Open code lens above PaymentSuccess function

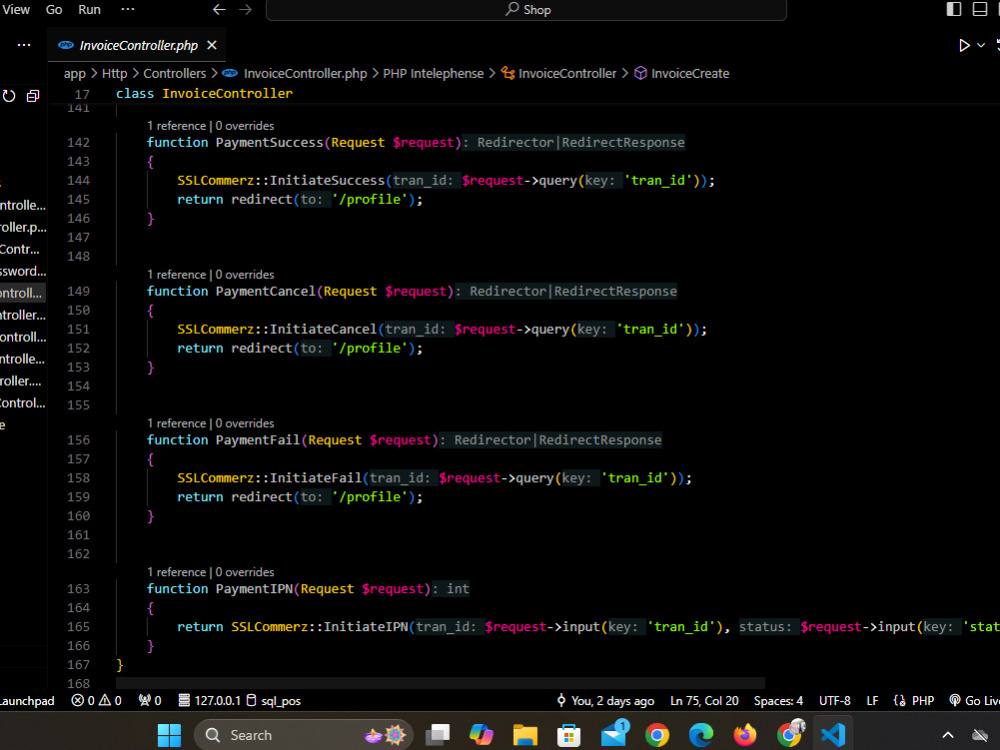tap(210, 126)
